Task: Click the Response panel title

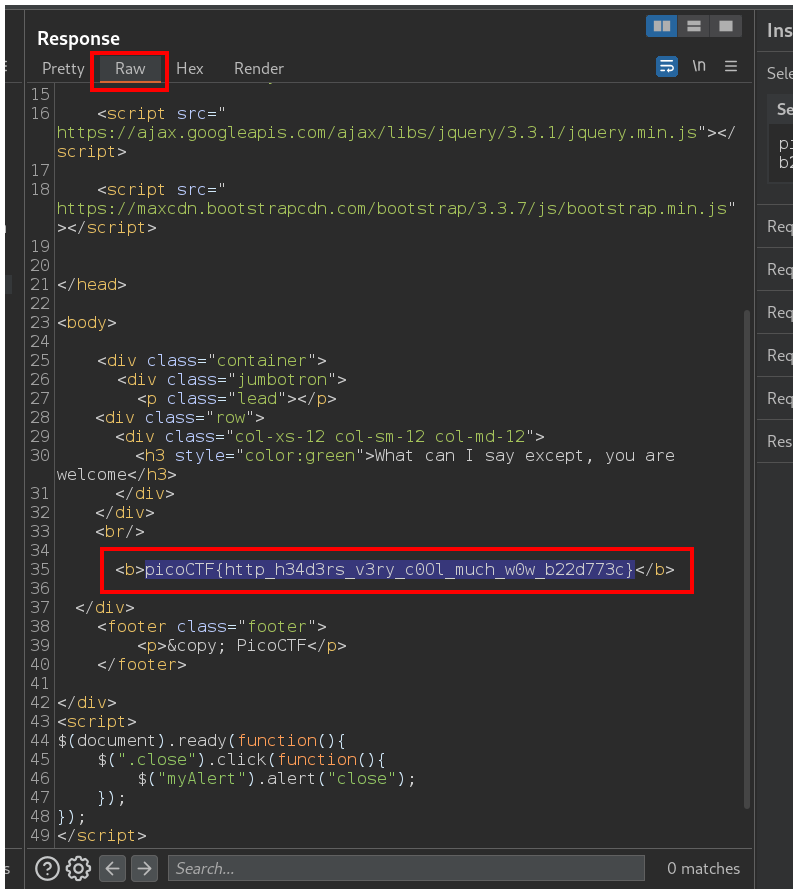Action: click(78, 39)
